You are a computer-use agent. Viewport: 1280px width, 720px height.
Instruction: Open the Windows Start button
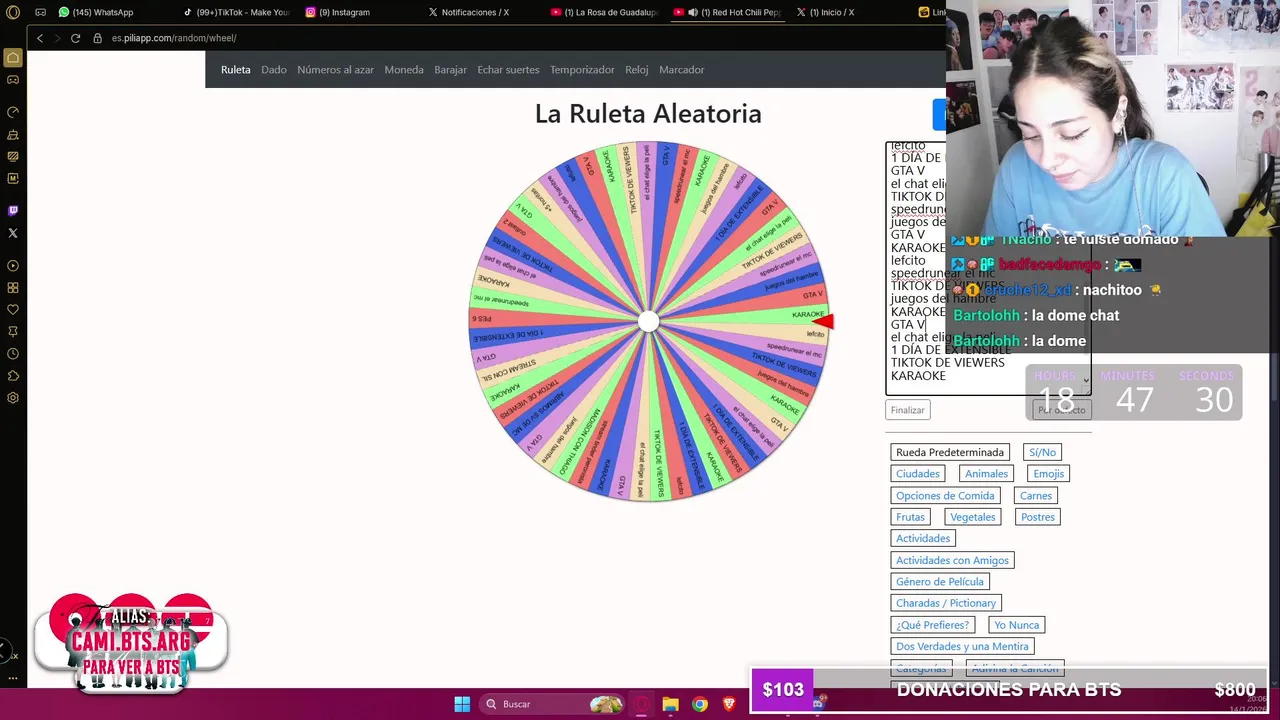coord(462,704)
